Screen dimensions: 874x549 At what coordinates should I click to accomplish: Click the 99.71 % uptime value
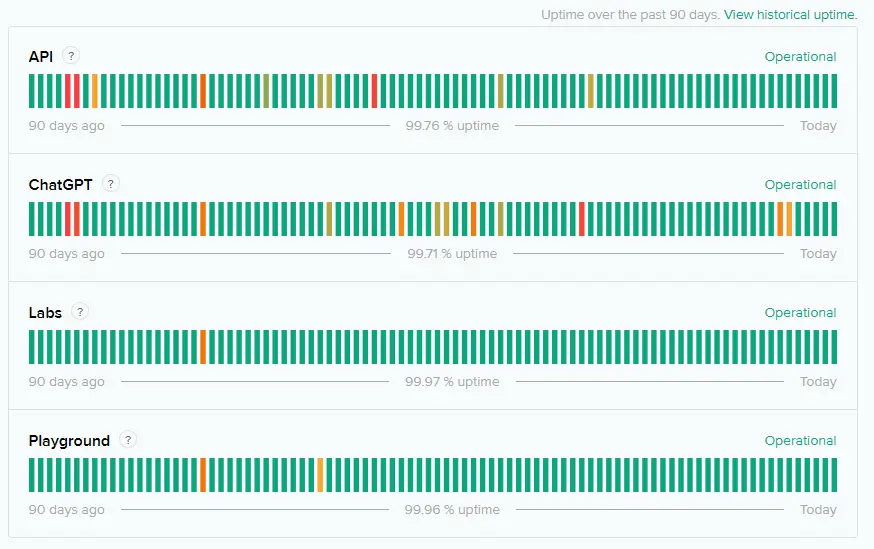point(452,254)
